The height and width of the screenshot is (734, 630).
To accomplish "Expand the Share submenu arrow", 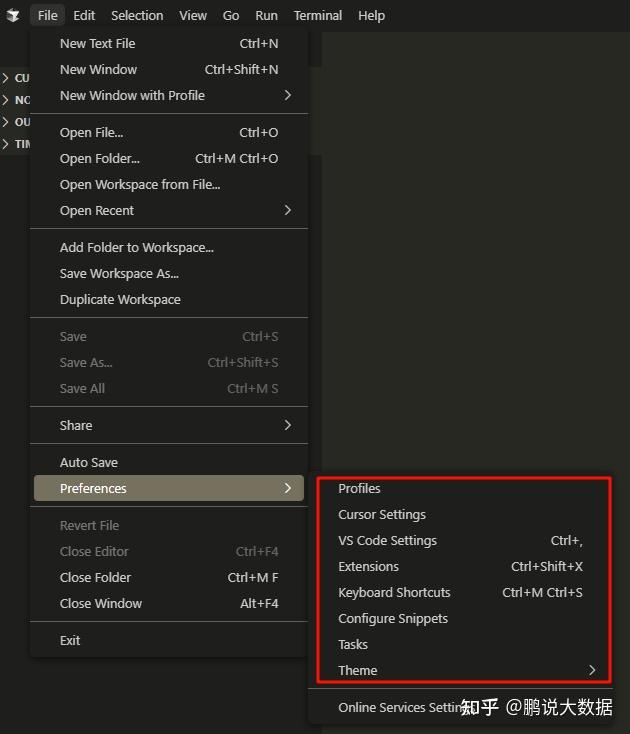I will point(288,426).
